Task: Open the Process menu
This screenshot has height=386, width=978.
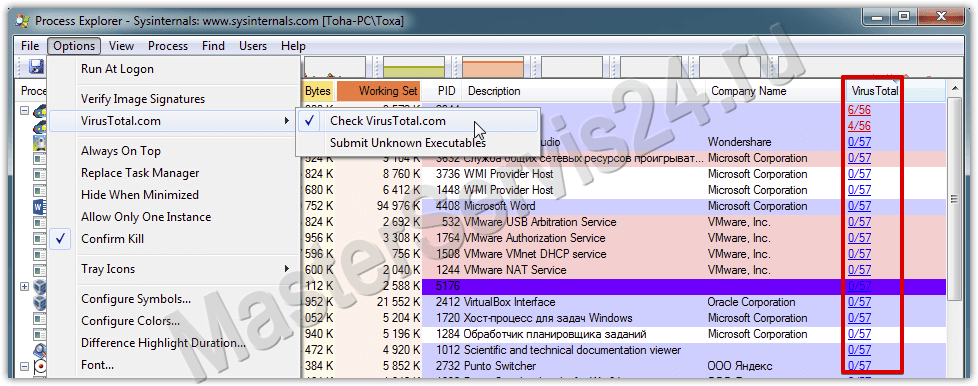Action: click(168, 46)
